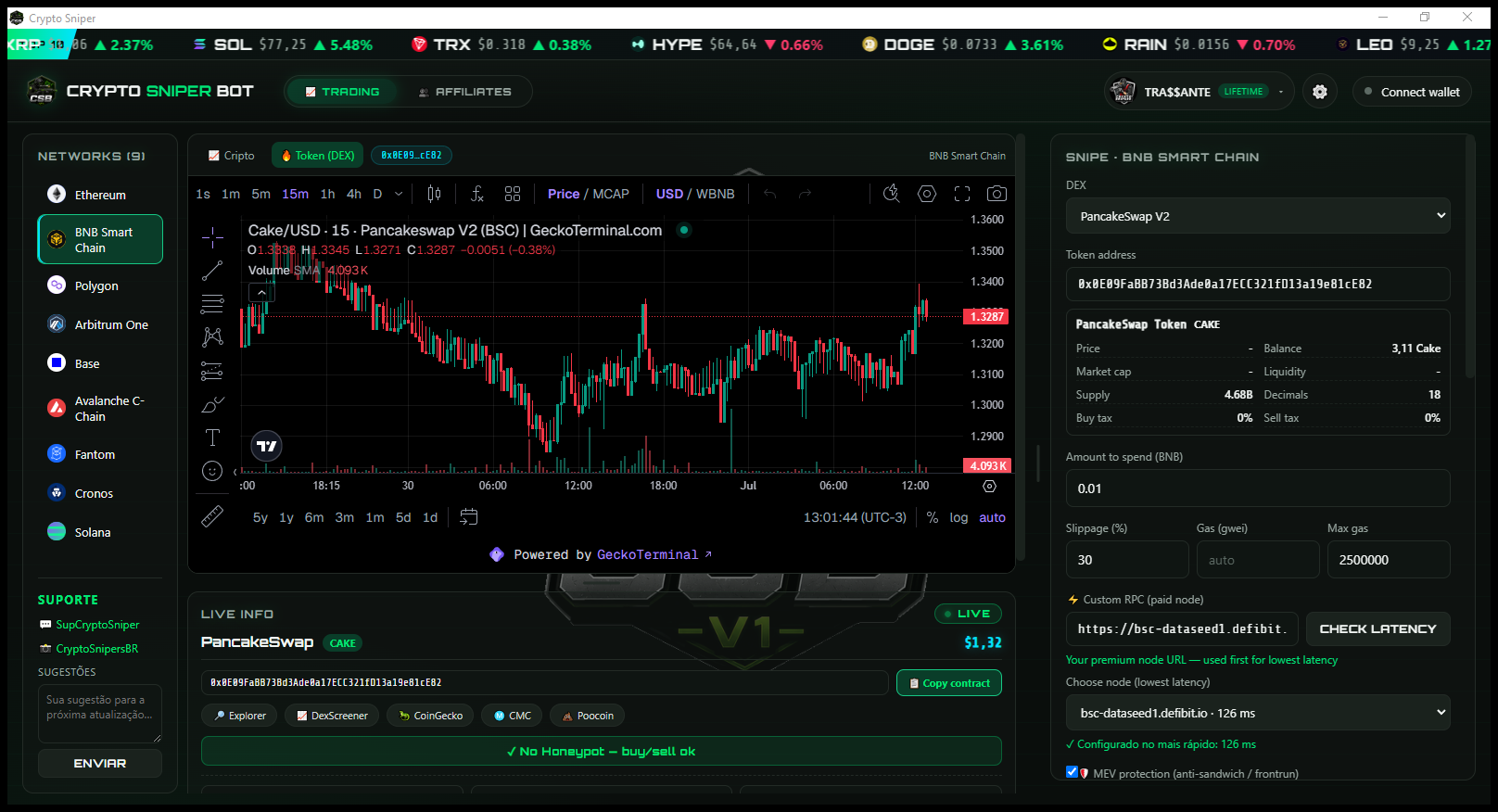This screenshot has height=812, width=1498.
Task: Open the node selection dropdown
Action: pyautogui.click(x=1258, y=713)
